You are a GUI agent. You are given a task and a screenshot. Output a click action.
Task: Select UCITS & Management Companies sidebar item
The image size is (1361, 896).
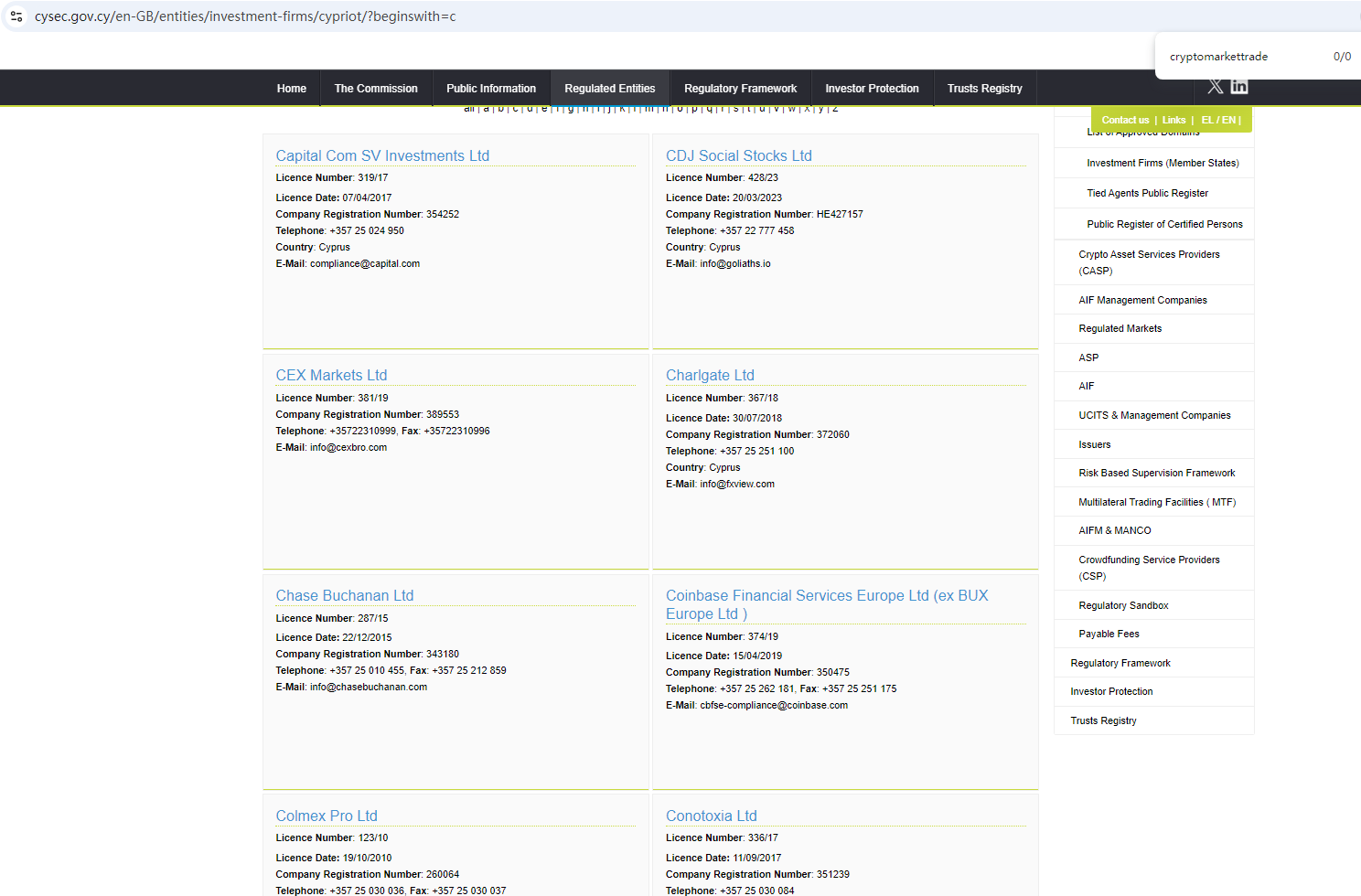pyautogui.click(x=1154, y=415)
